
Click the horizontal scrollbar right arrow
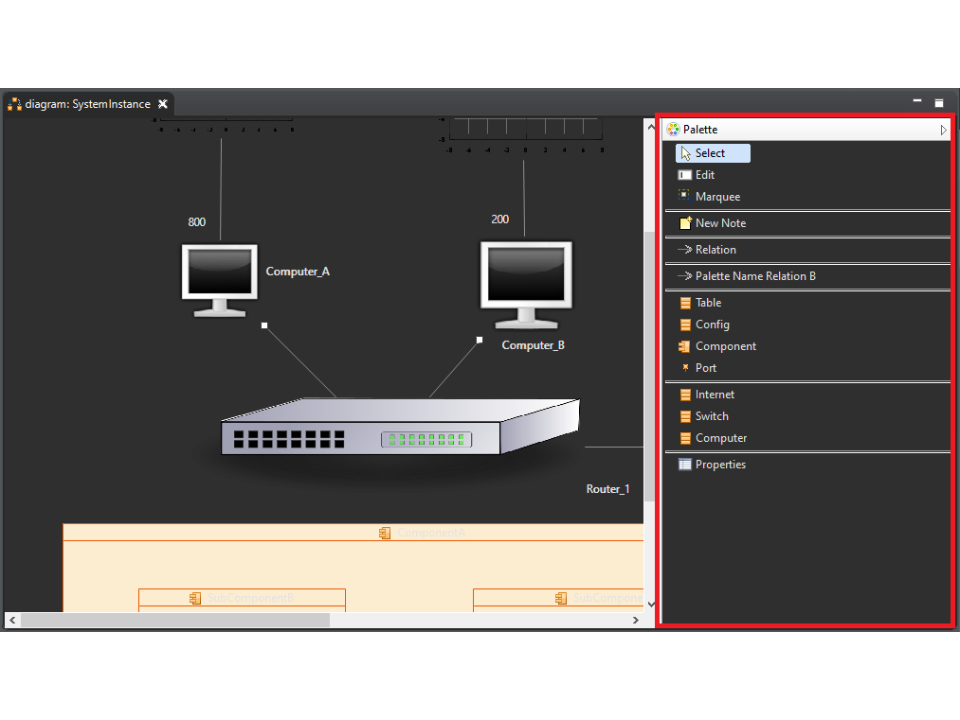click(635, 620)
